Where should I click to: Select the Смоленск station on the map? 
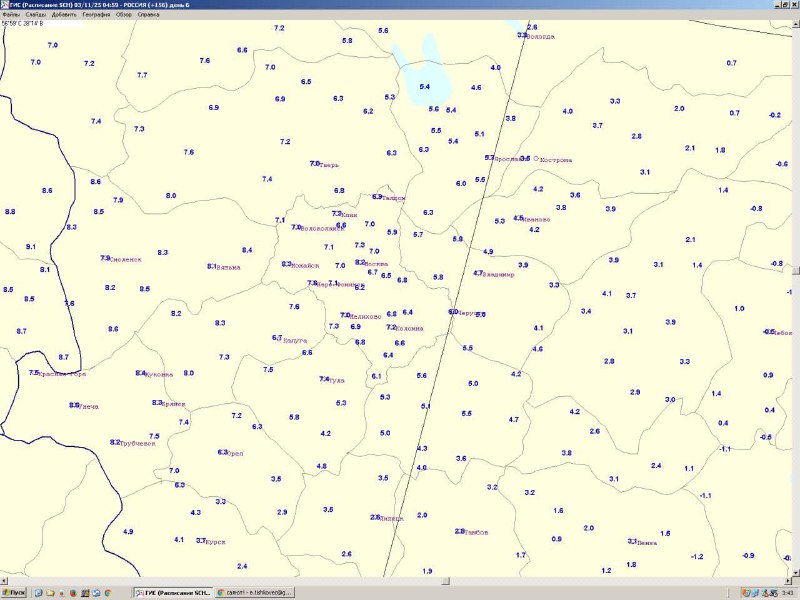pos(106,258)
